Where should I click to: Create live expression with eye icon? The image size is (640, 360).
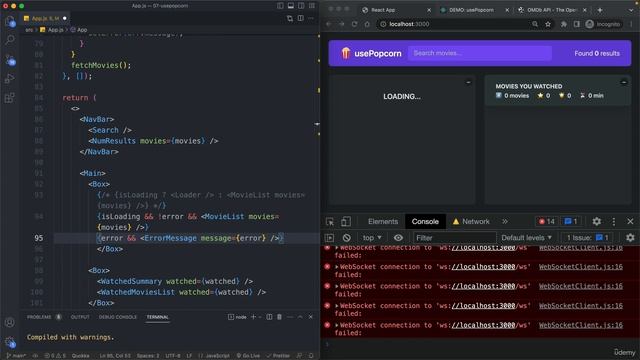(x=398, y=238)
